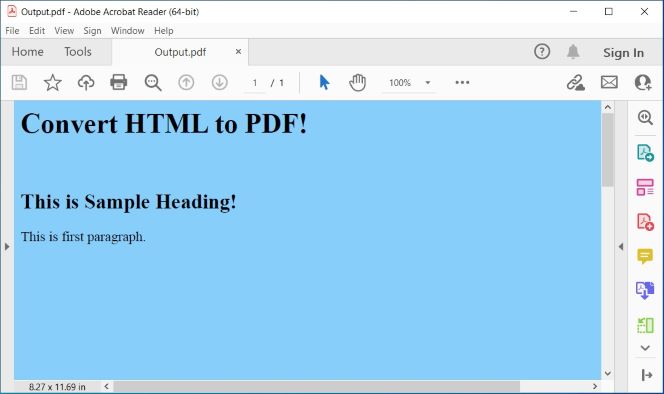Click the current page number field

[255, 83]
